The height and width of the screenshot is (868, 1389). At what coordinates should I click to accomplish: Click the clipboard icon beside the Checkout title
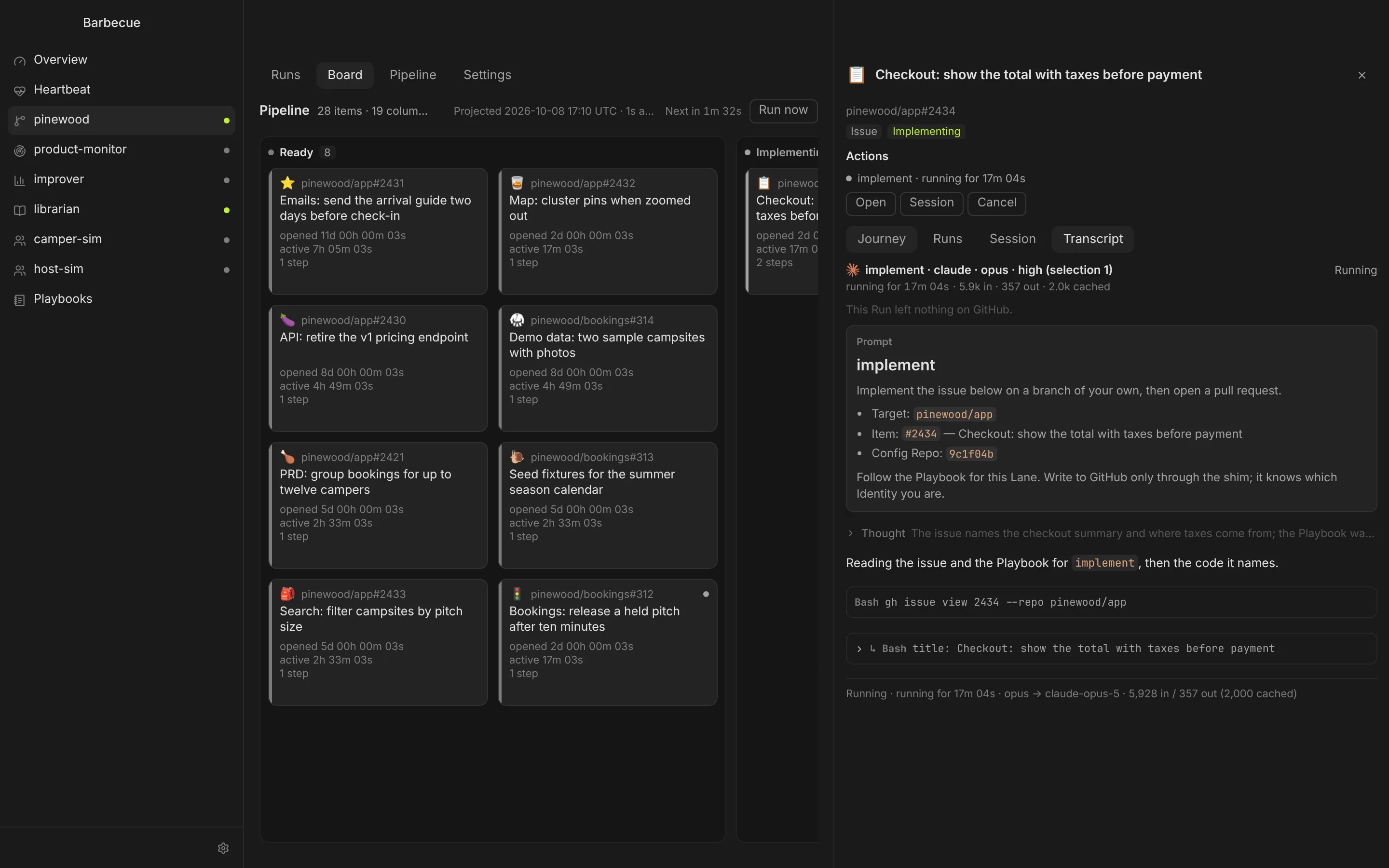coord(857,75)
